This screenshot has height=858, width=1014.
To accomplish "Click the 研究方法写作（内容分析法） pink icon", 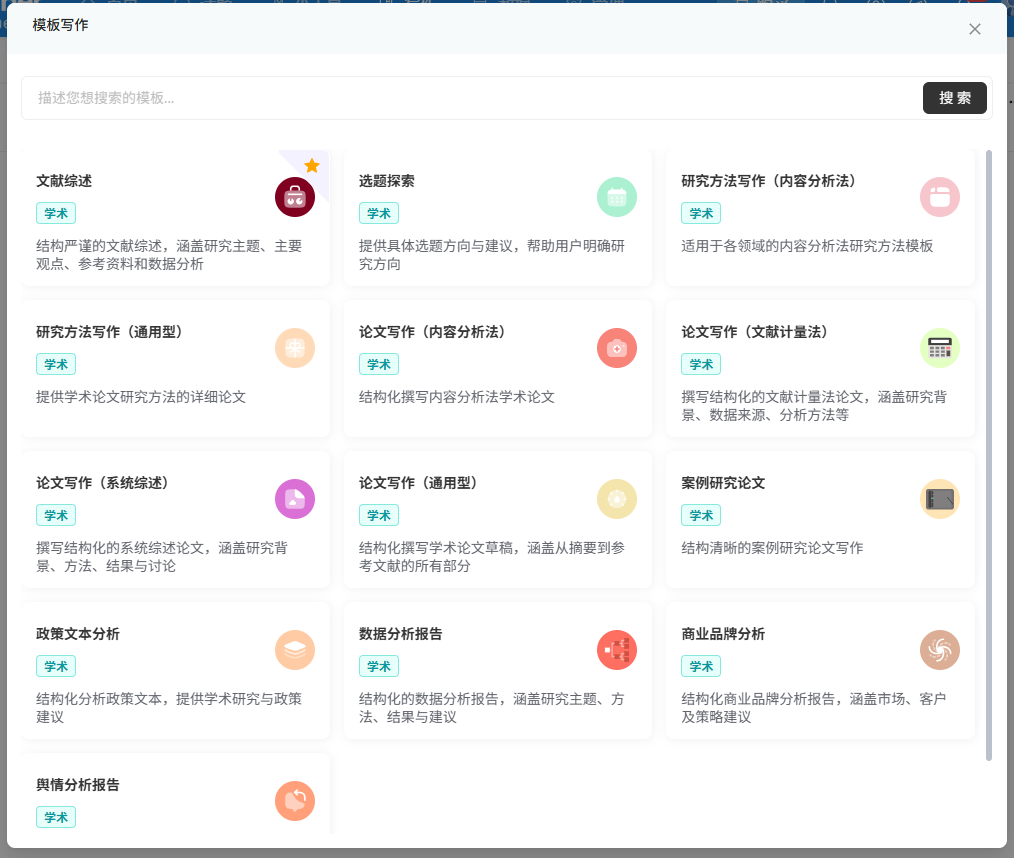I will pyautogui.click(x=939, y=197).
